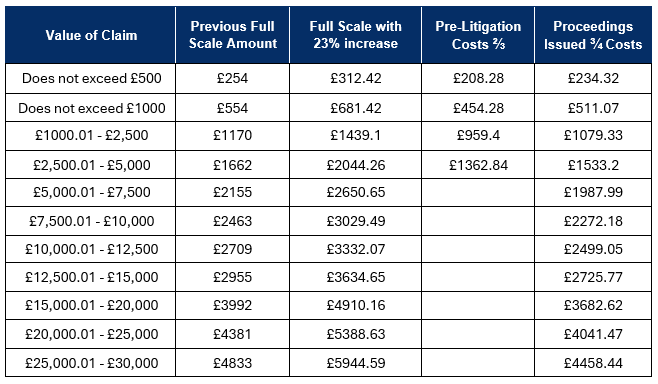This screenshot has width=658, height=384.
Task: Select the Does not exceed £500 cell
Action: (x=91, y=78)
